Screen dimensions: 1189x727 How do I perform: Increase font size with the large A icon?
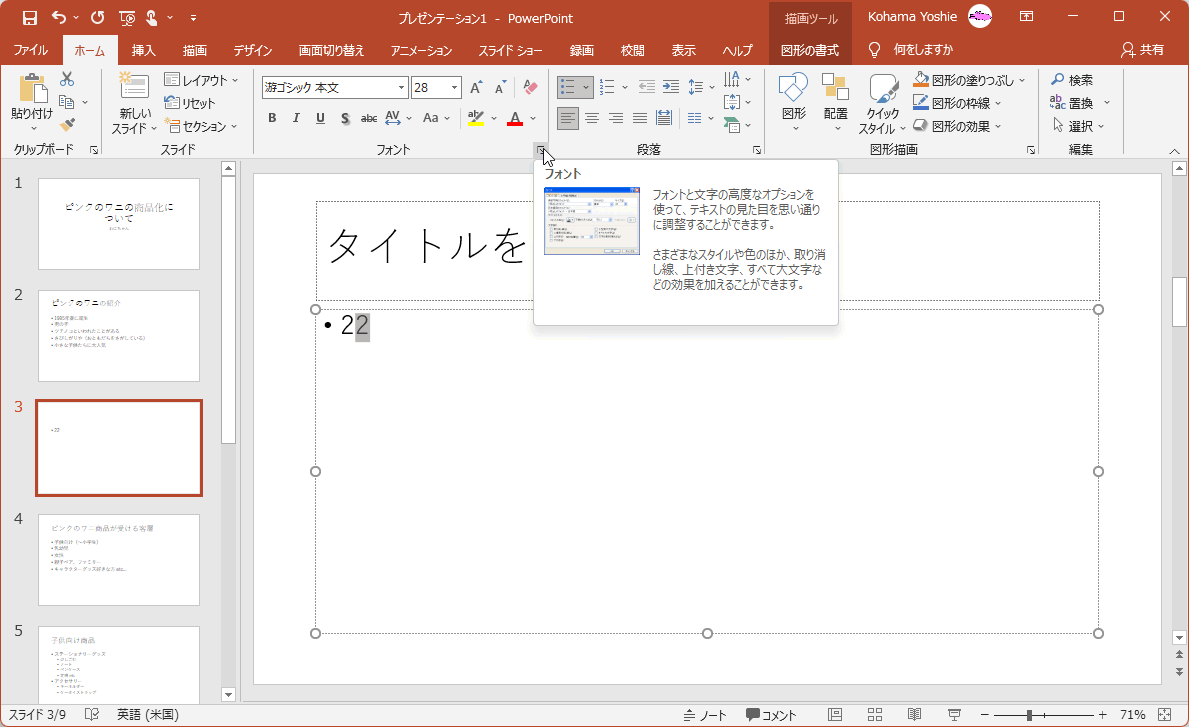476,88
